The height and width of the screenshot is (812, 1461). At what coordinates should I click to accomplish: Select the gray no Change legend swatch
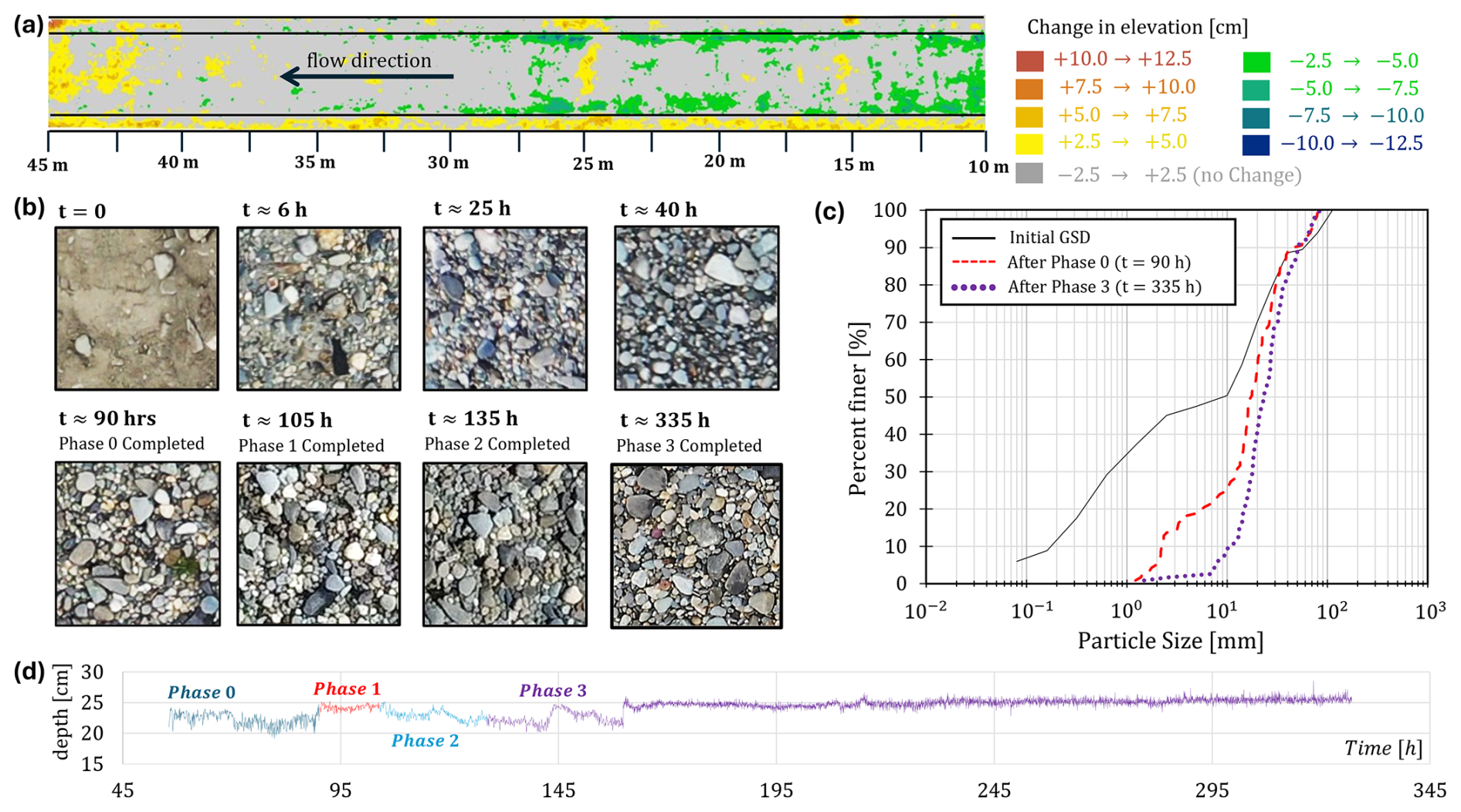1029,174
